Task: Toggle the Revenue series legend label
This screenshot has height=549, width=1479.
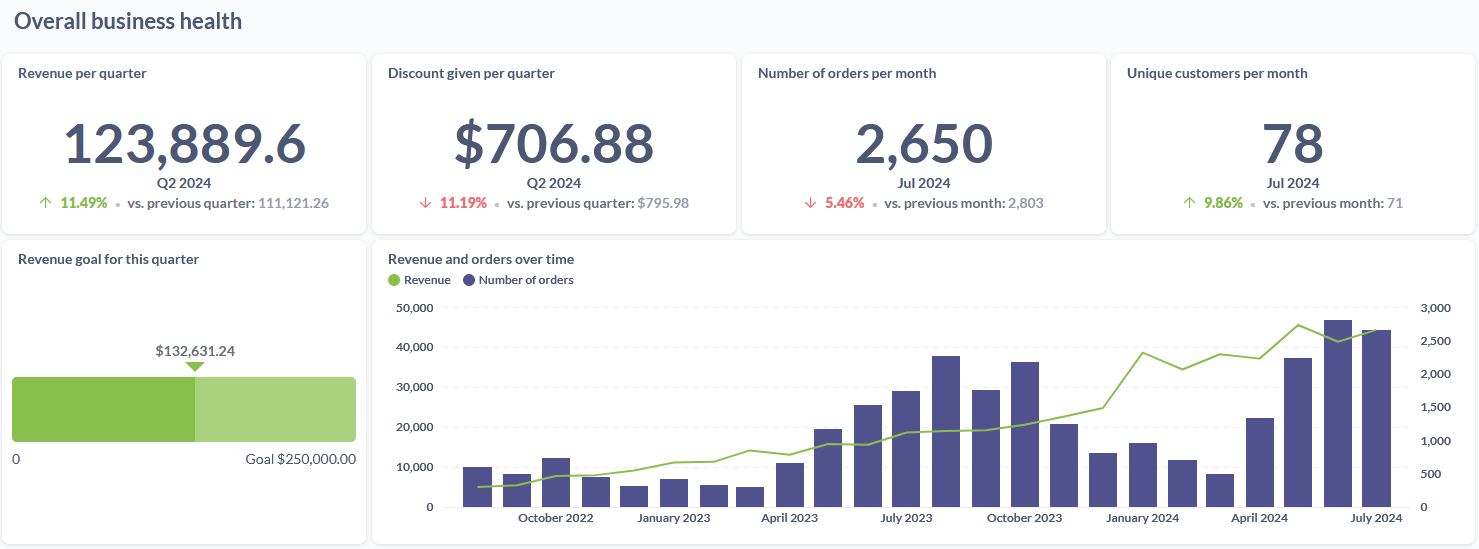Action: [427, 280]
